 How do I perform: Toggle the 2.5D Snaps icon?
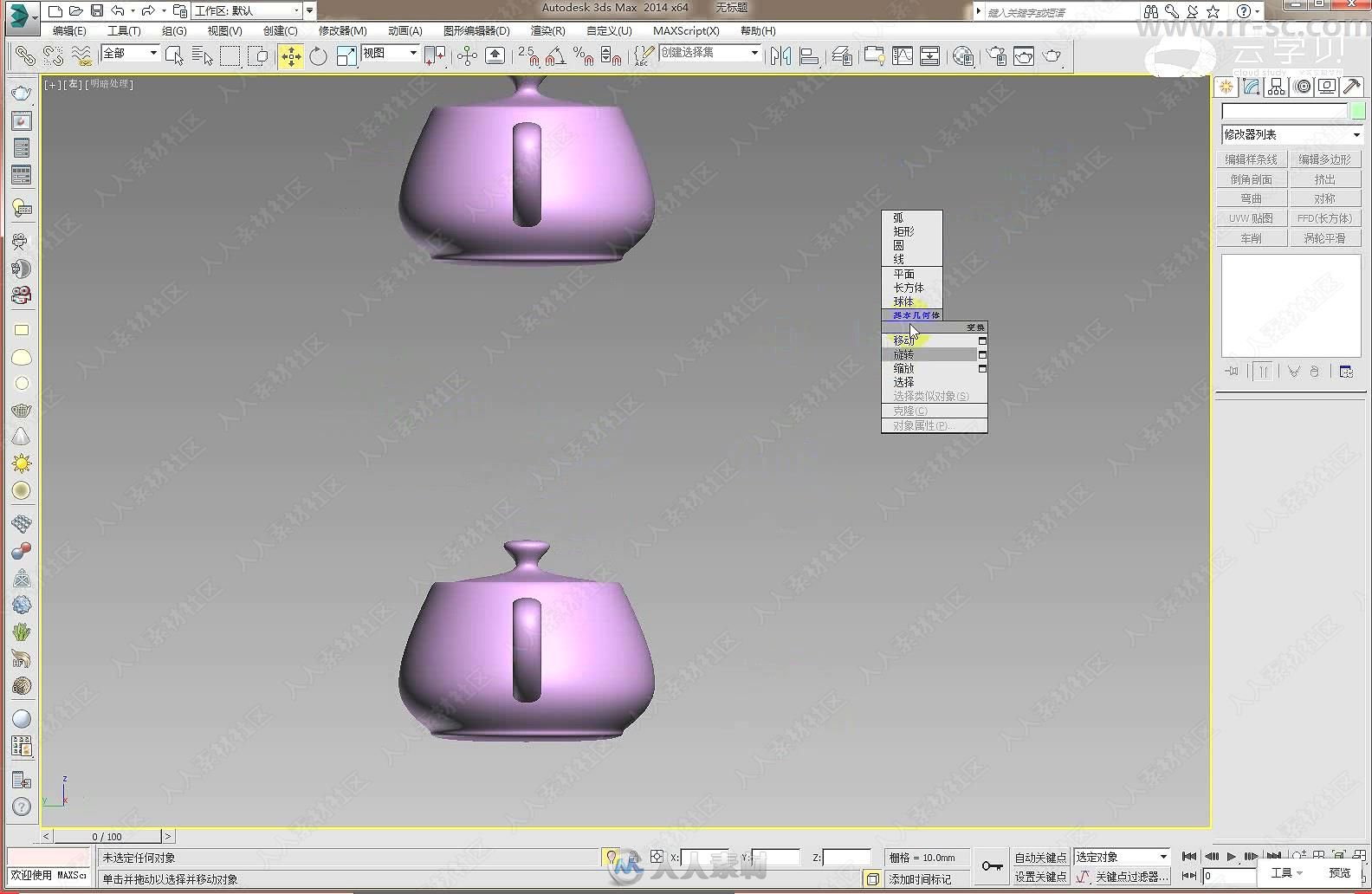coord(528,56)
